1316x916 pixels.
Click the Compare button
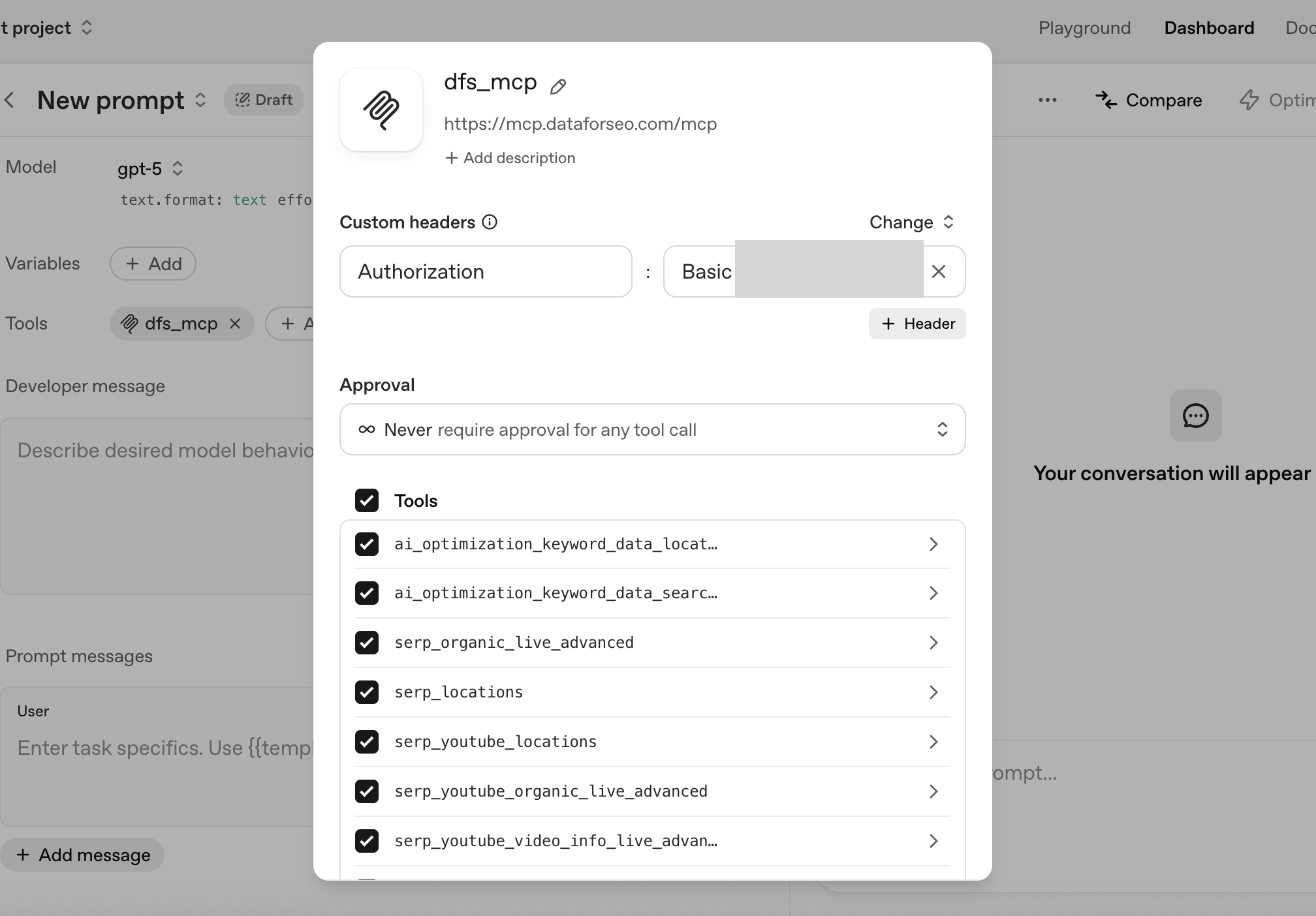(x=1149, y=100)
